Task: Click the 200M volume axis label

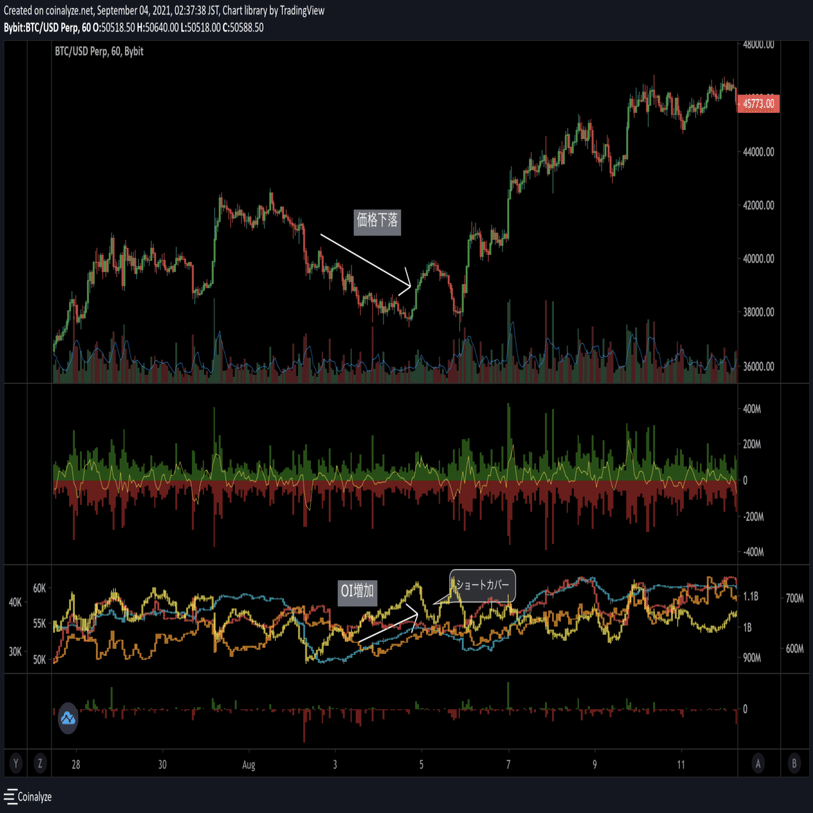Action: tap(752, 444)
